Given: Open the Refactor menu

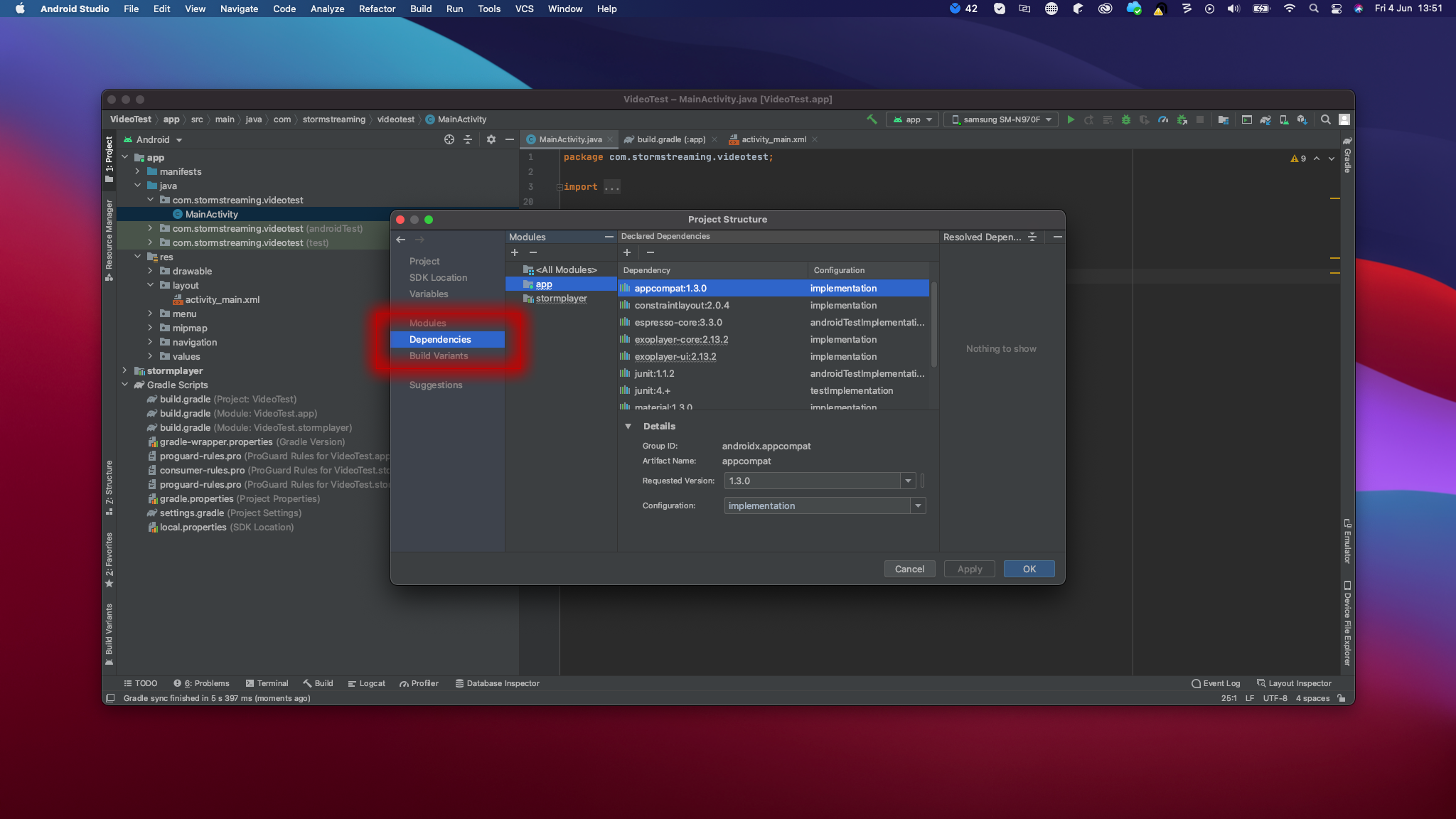Looking at the screenshot, I should (377, 9).
